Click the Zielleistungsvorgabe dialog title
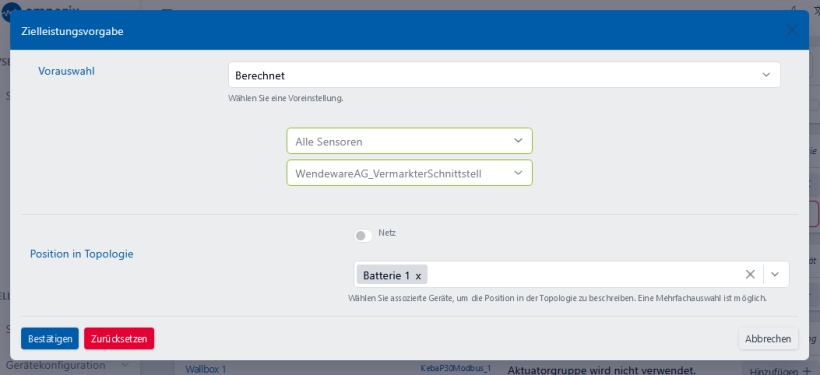The width and height of the screenshot is (820, 375). click(72, 31)
